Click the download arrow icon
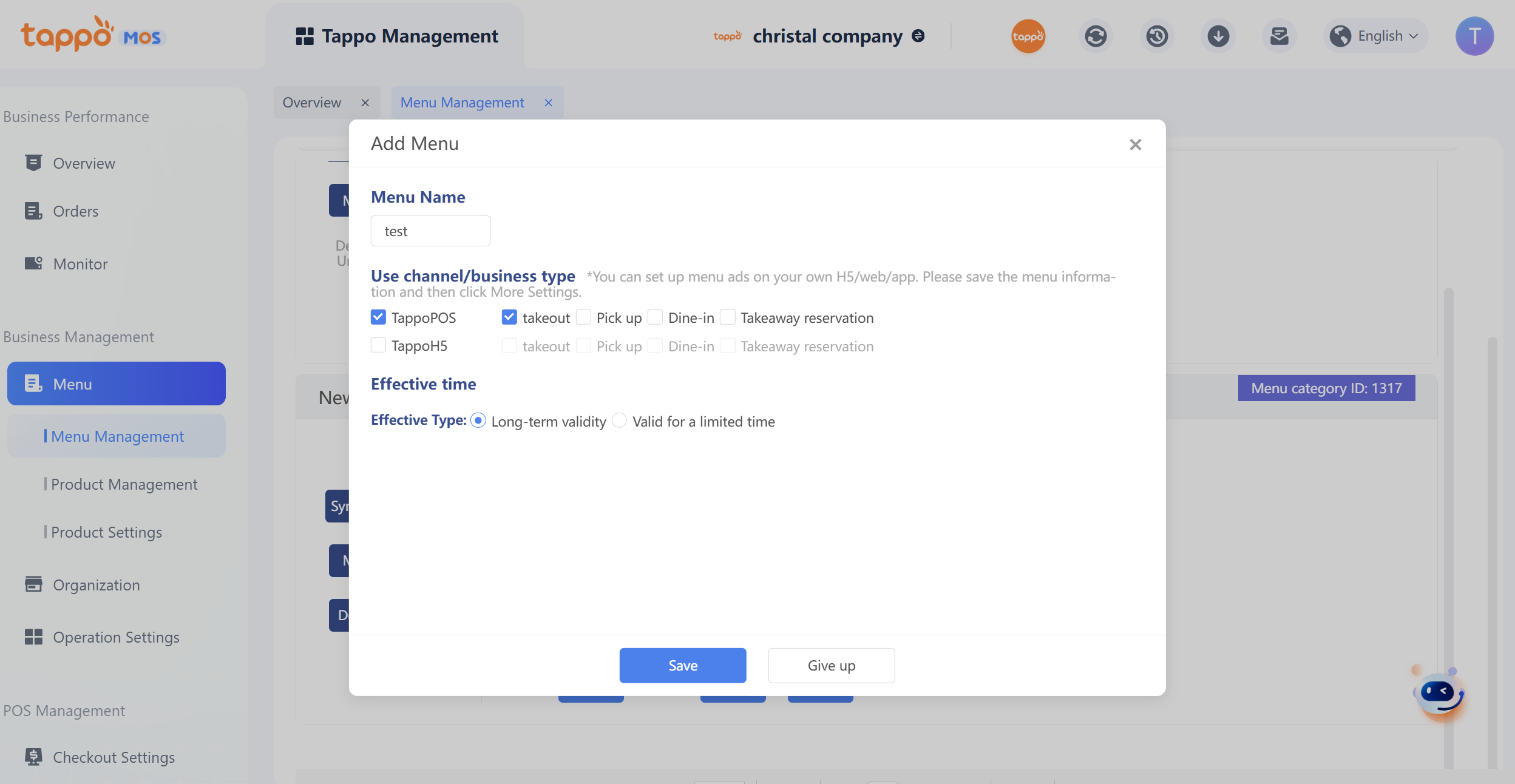Screen dimensions: 1515x784 tap(1218, 36)
